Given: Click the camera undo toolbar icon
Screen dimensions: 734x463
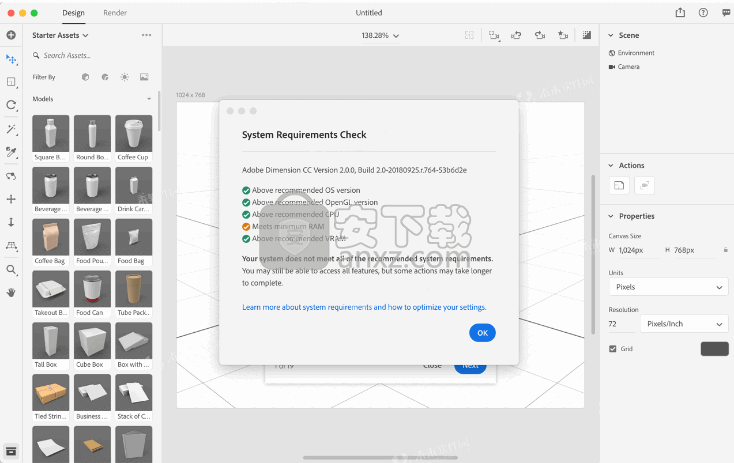Looking at the screenshot, I should 516,35.
